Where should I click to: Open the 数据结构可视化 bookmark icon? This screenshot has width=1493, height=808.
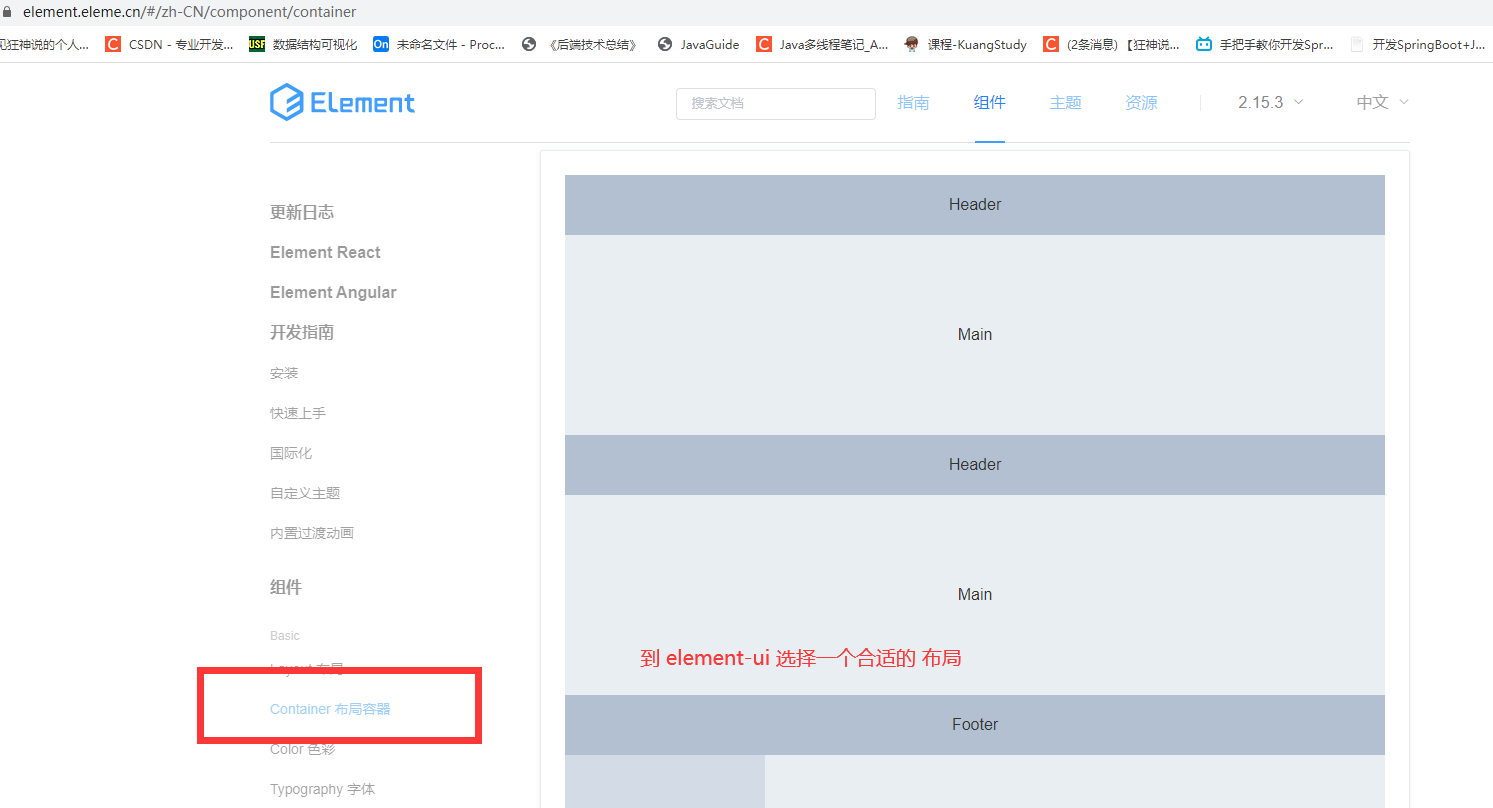click(257, 44)
